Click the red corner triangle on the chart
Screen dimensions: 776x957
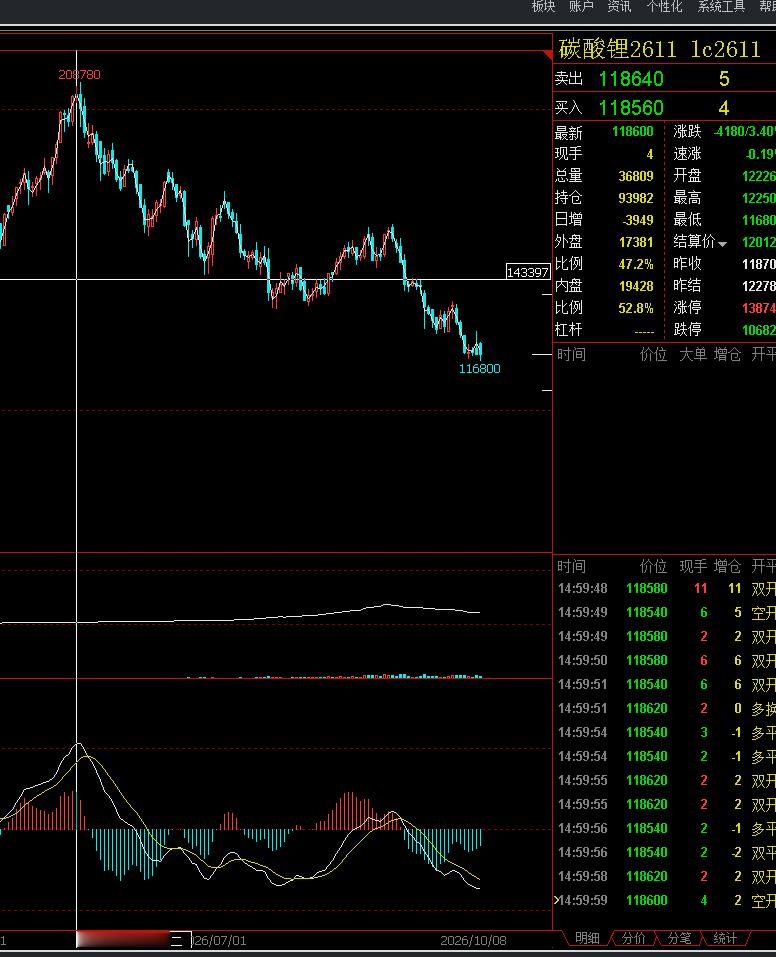tap(548, 55)
